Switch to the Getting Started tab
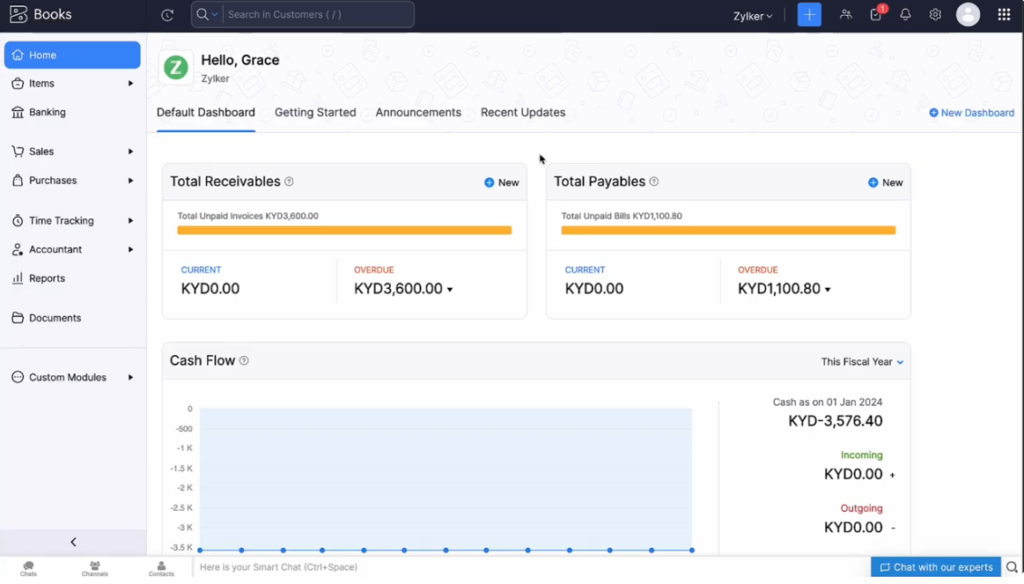 pos(315,112)
